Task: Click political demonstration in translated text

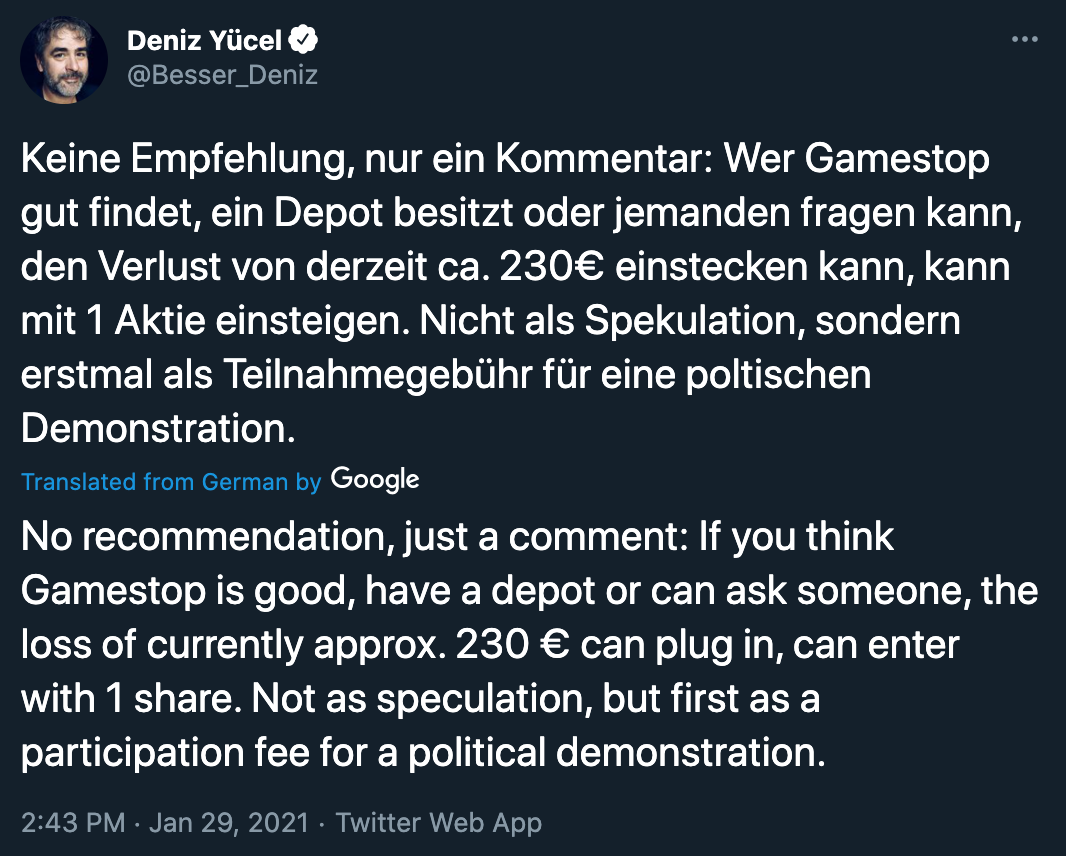Action: (x=617, y=753)
